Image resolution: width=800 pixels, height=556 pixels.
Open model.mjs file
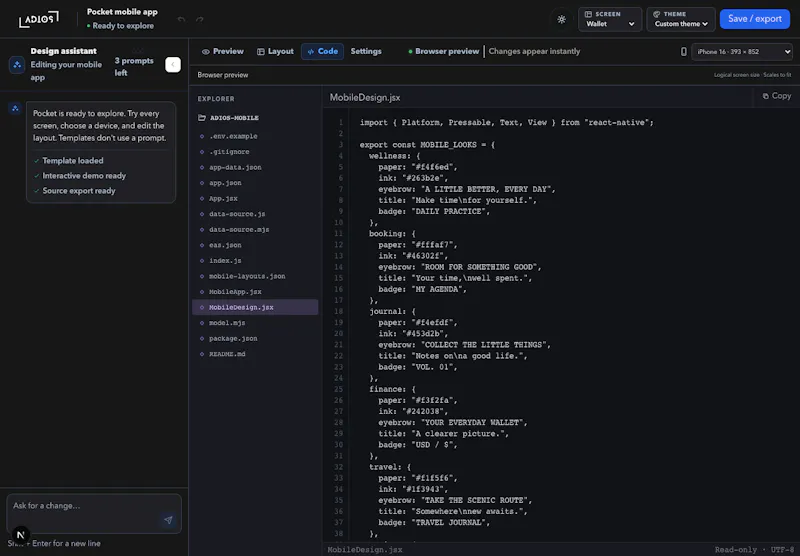coord(255,323)
